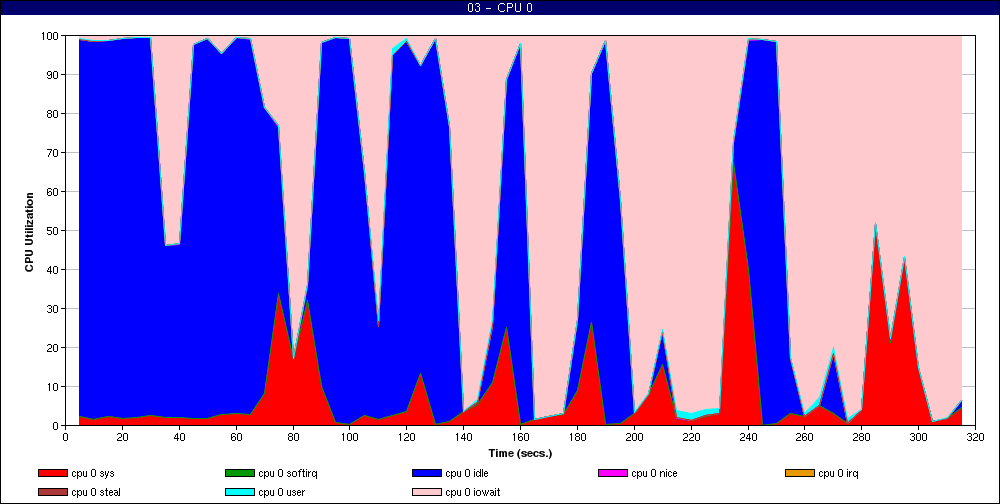The image size is (1000, 504).
Task: Click the 320 tick on the time axis
Action: (x=975, y=436)
